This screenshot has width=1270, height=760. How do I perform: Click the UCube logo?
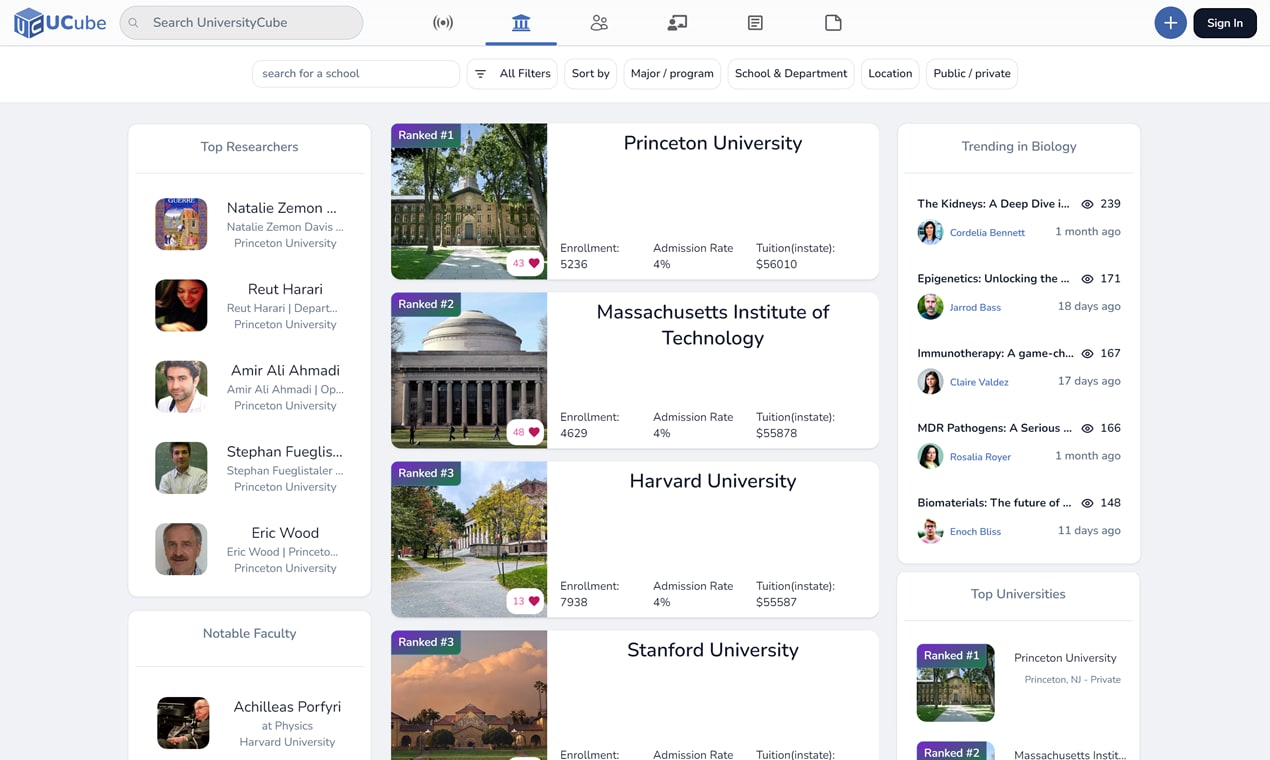(x=60, y=22)
